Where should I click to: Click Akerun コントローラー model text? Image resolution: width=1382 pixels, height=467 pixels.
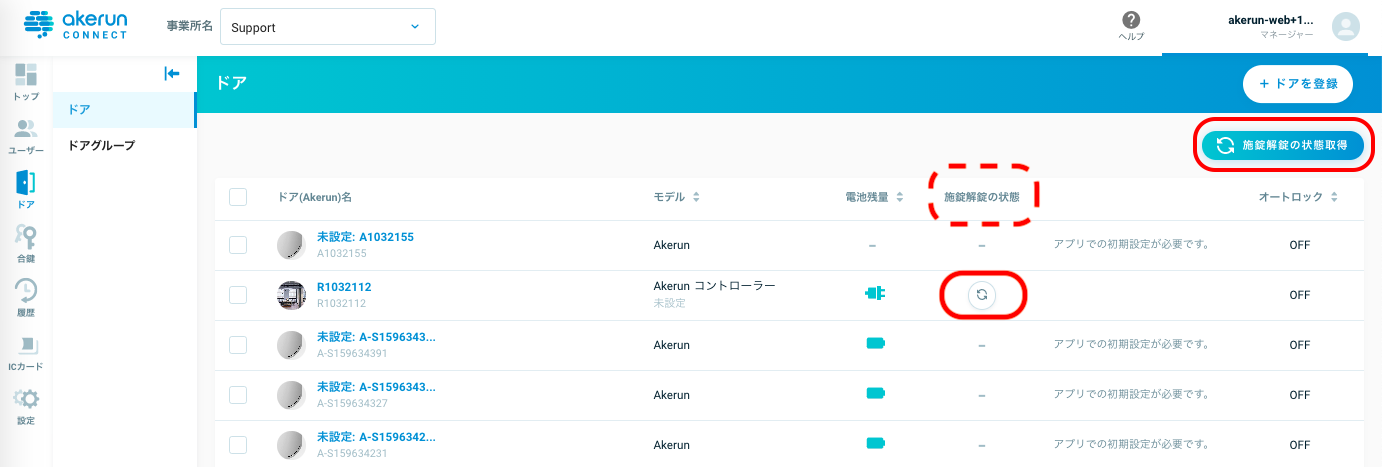[714, 286]
